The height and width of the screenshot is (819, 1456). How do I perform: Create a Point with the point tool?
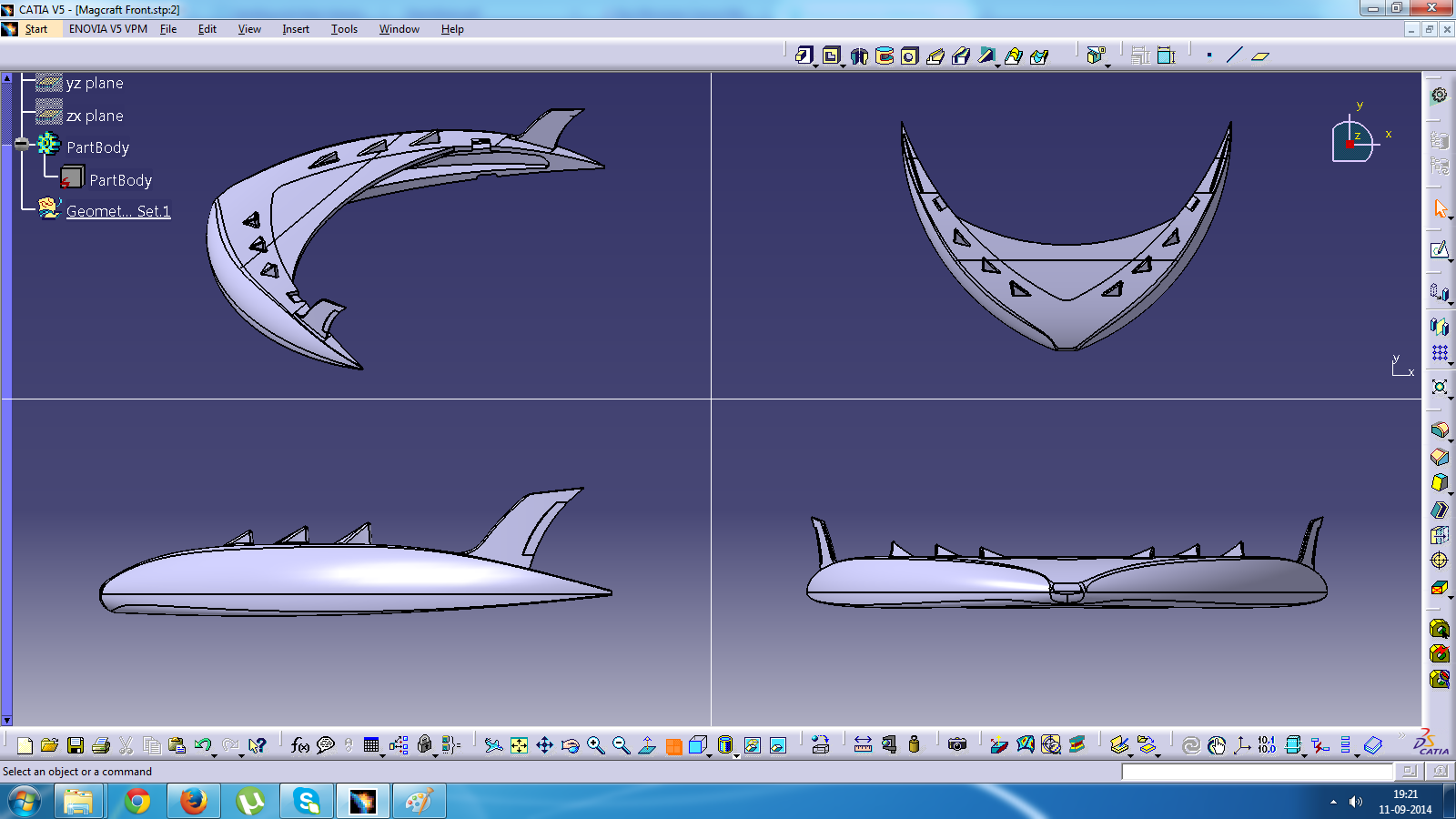(x=1209, y=56)
